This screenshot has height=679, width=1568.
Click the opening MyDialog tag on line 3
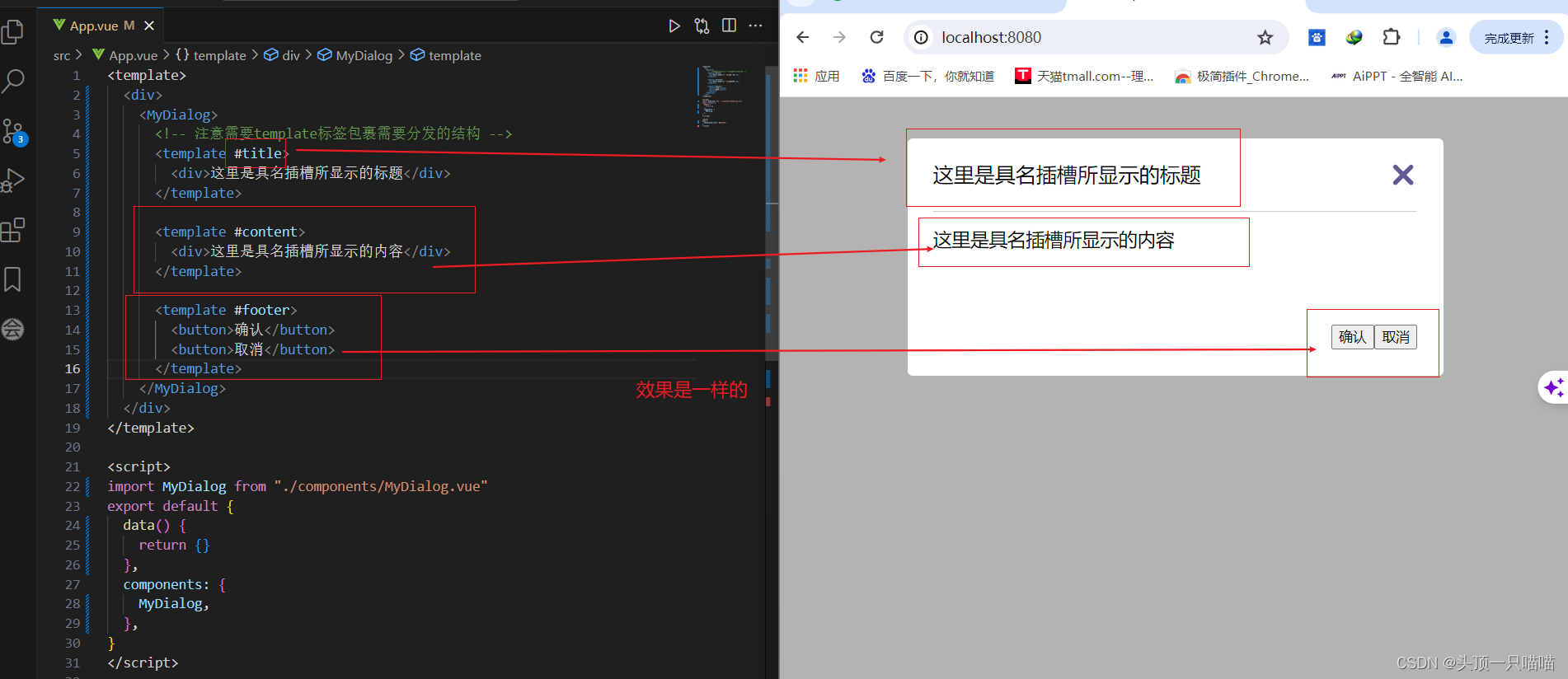click(x=178, y=115)
